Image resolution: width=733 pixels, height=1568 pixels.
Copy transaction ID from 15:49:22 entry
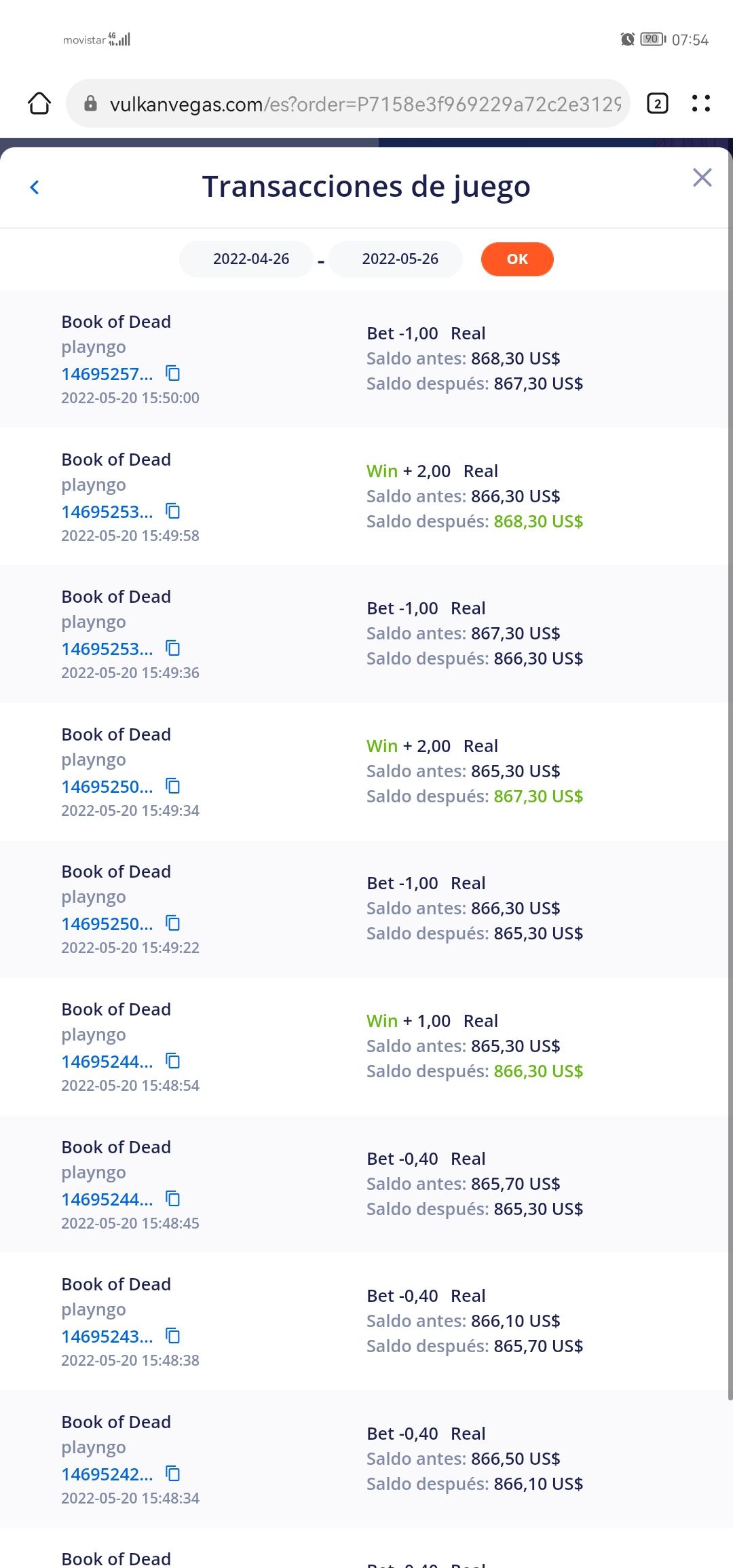pos(173,923)
